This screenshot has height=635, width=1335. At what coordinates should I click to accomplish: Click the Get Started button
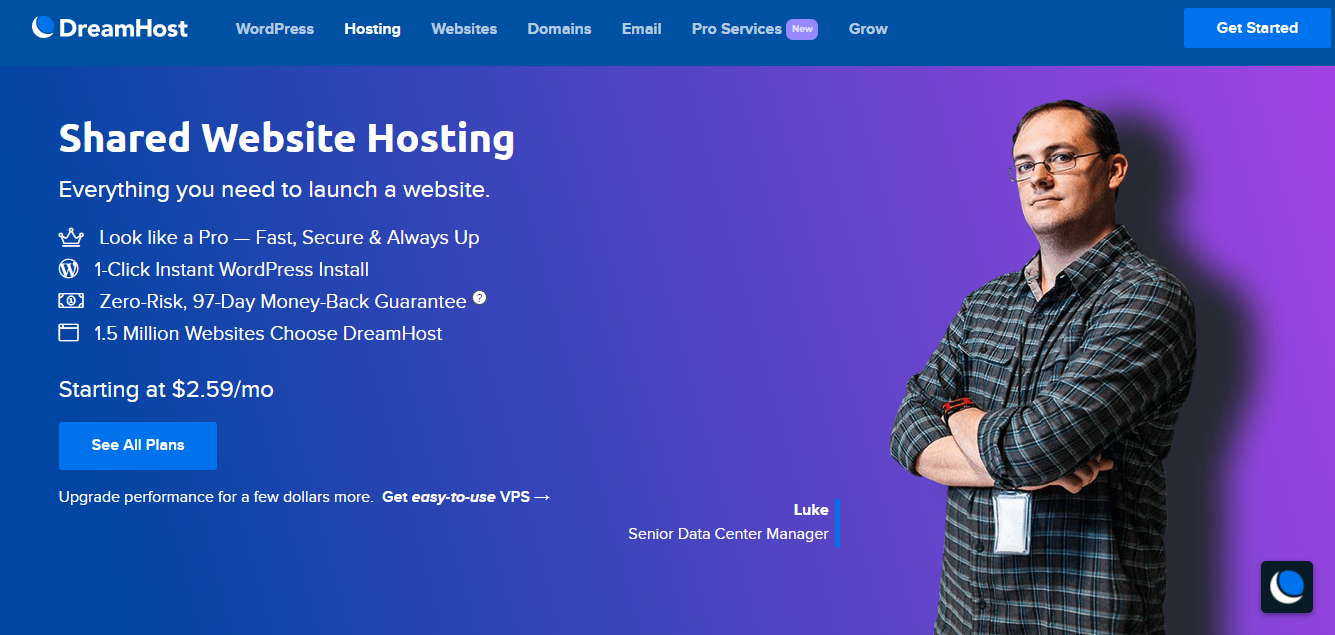tap(1257, 28)
